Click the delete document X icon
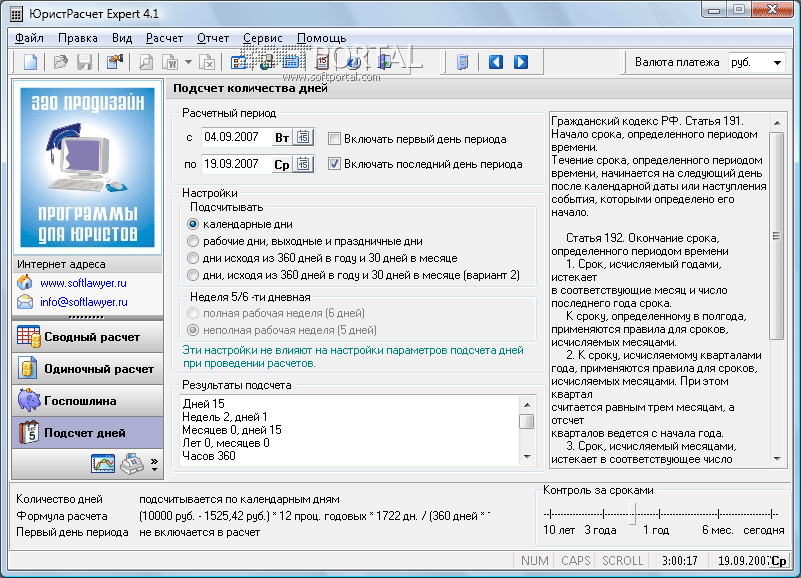This screenshot has width=801, height=578. click(207, 62)
